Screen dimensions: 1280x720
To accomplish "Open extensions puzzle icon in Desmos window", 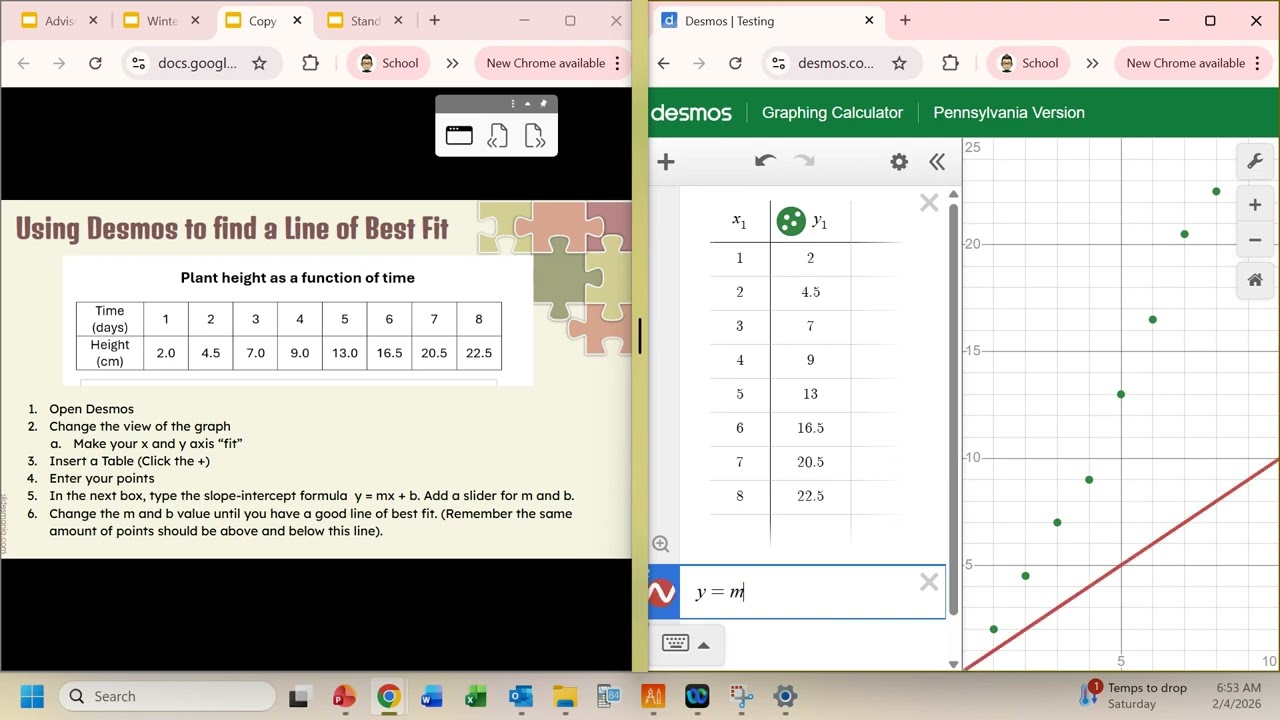I will coord(950,63).
